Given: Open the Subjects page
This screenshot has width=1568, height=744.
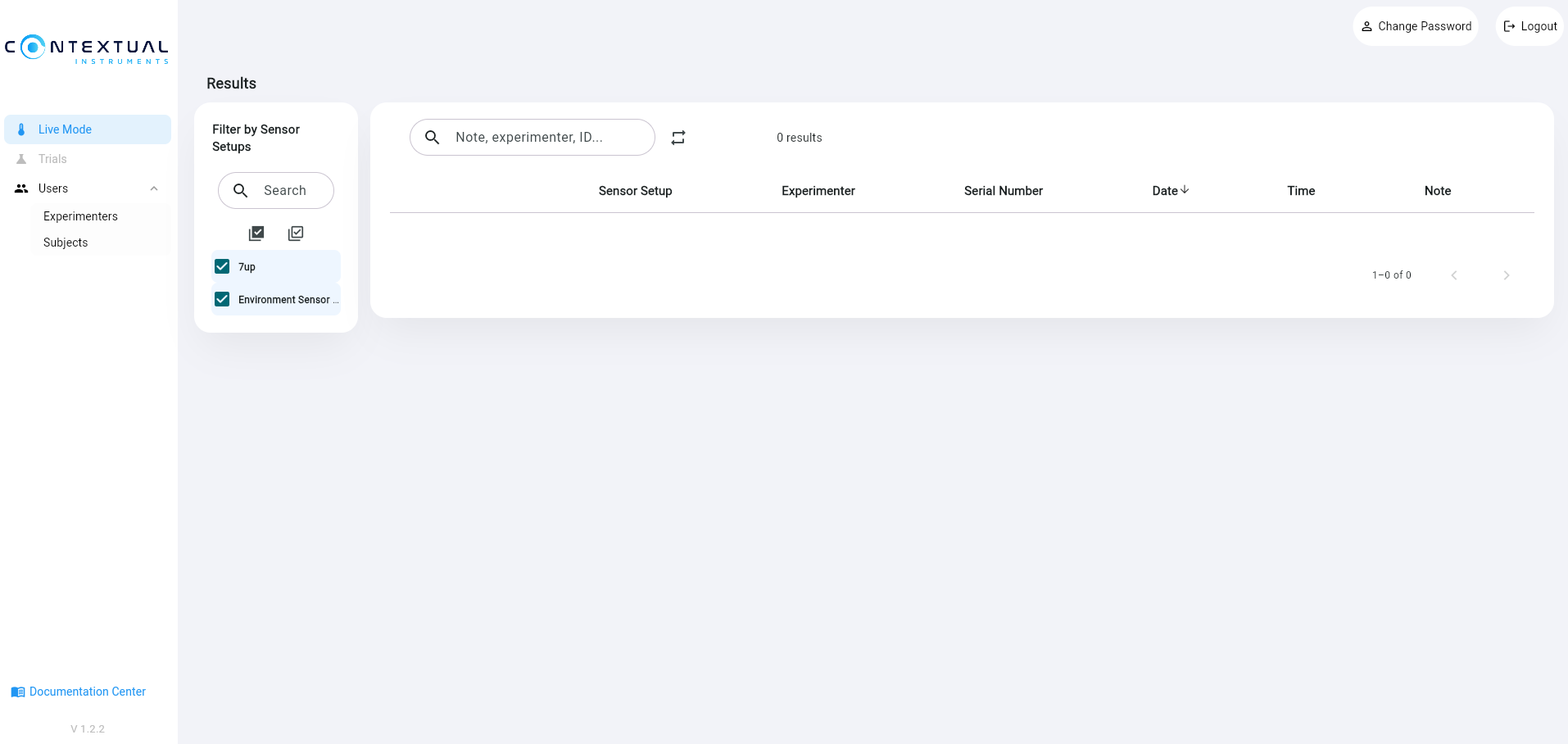Looking at the screenshot, I should (x=66, y=243).
